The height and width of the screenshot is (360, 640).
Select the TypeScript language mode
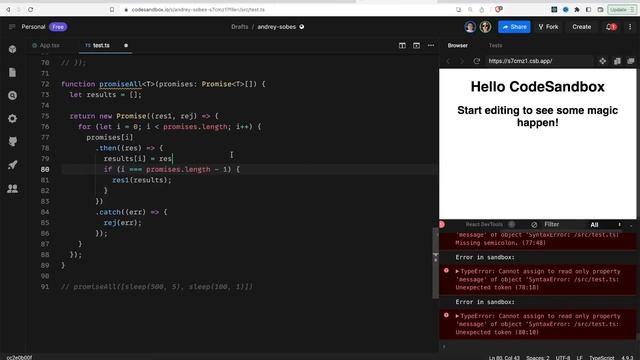click(x=602, y=358)
